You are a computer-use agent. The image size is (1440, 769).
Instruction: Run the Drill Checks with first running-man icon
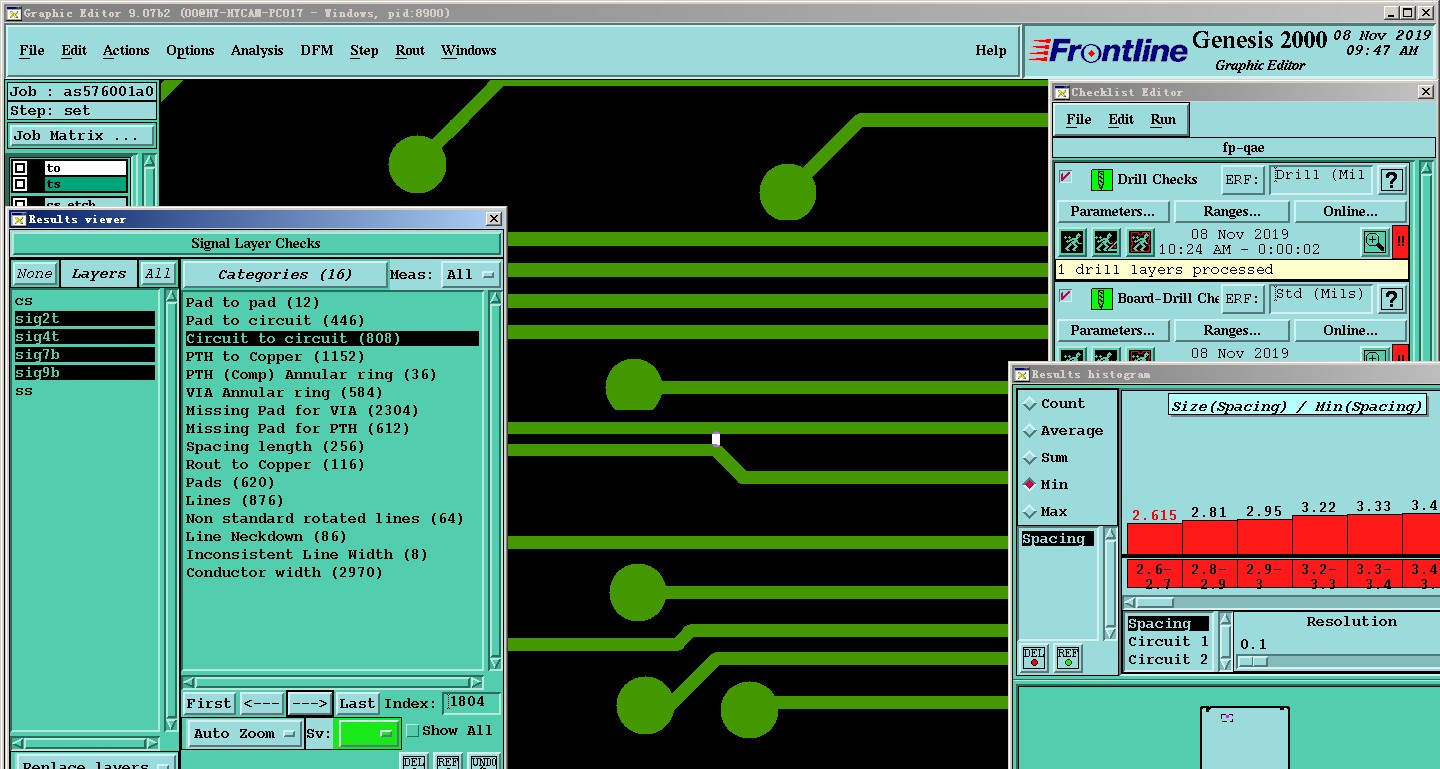coord(1072,242)
